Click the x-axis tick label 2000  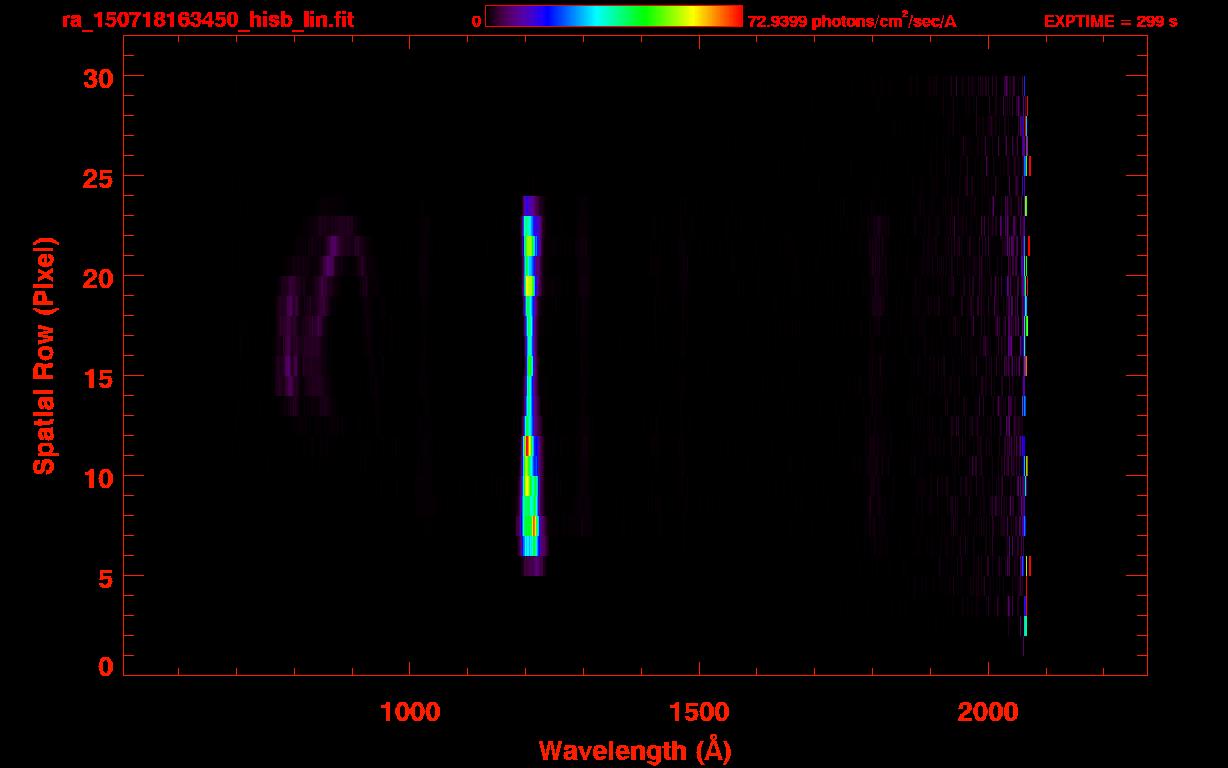pyautogui.click(x=988, y=712)
